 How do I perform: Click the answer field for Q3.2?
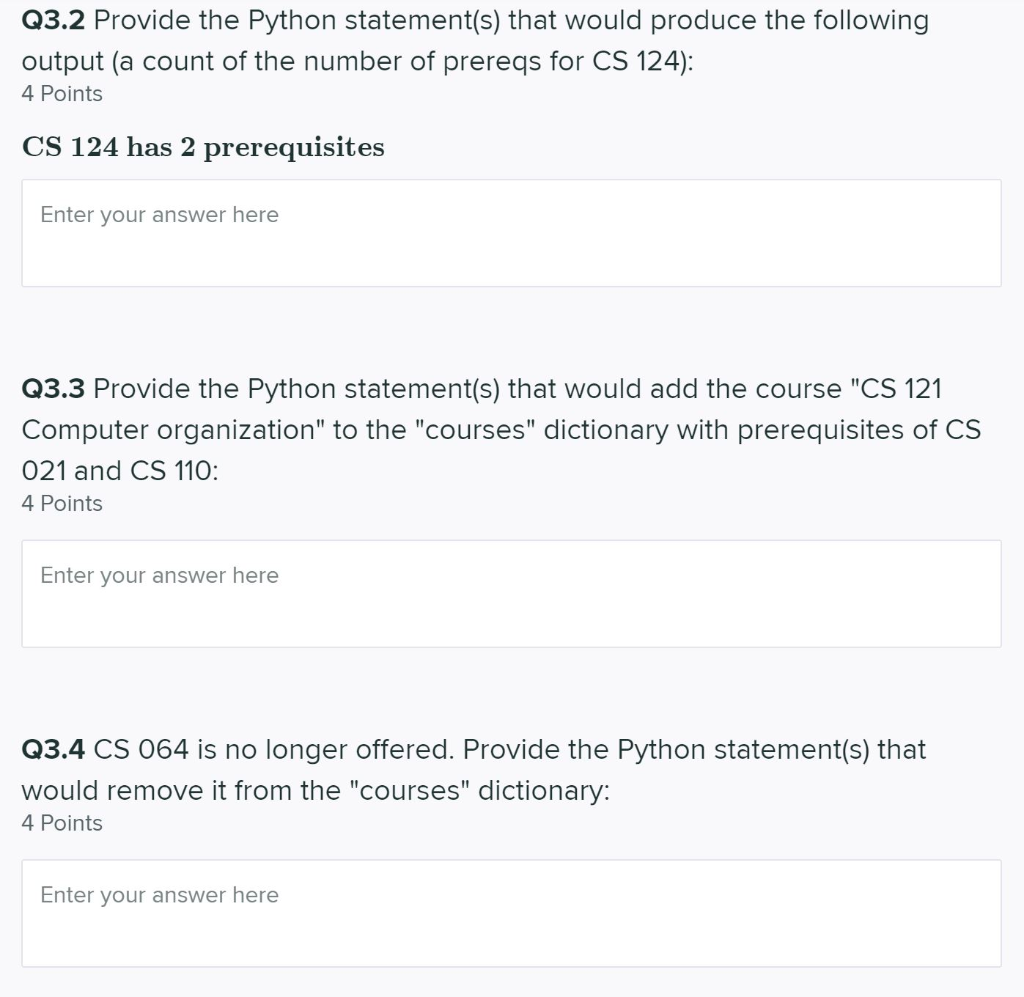(510, 232)
